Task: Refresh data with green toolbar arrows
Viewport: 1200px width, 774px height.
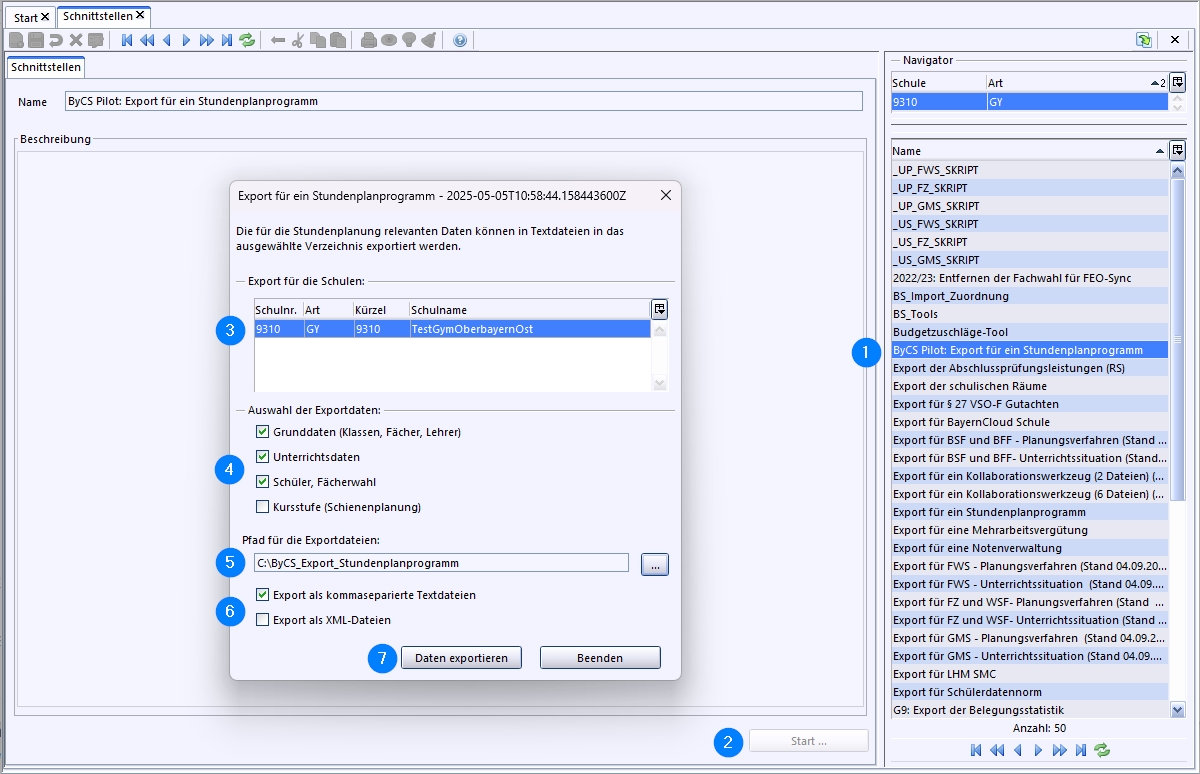Action: [x=247, y=40]
